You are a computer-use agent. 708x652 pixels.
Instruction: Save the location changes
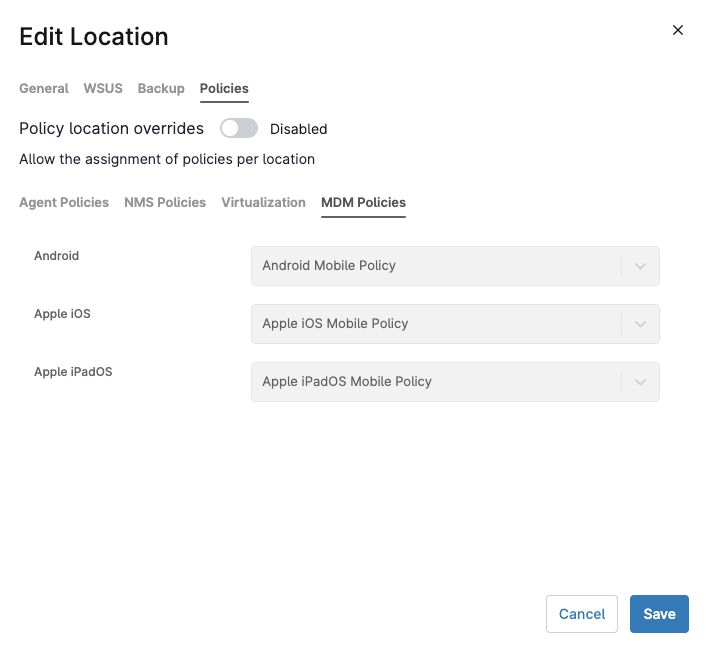tap(659, 614)
